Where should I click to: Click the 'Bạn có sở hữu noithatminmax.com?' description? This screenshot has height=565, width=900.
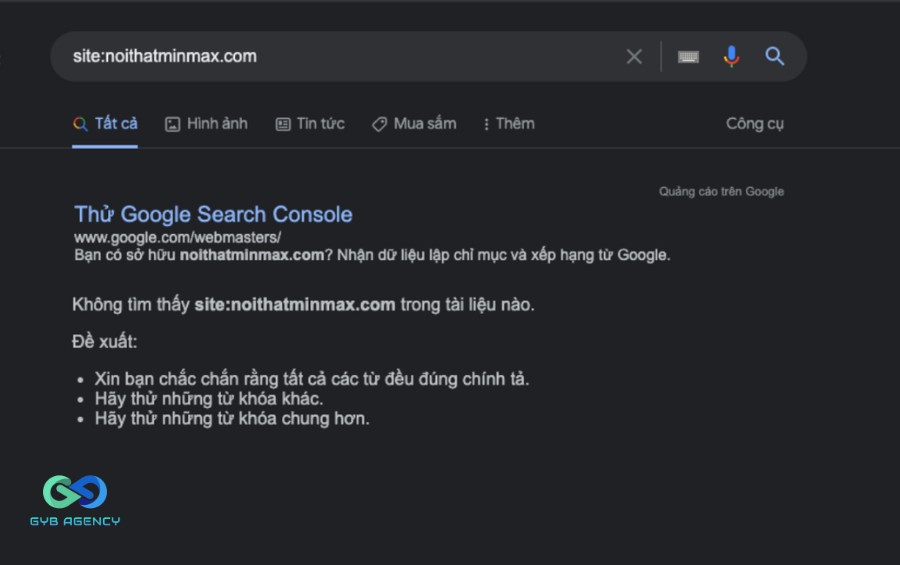click(x=372, y=255)
